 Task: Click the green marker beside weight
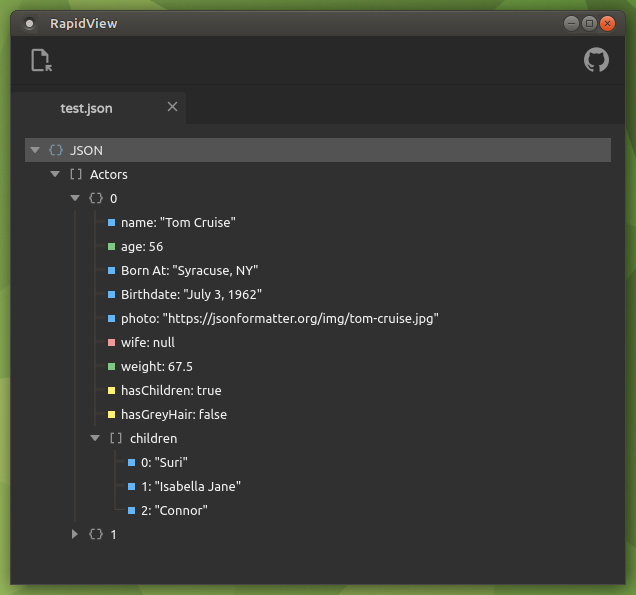[112, 367]
